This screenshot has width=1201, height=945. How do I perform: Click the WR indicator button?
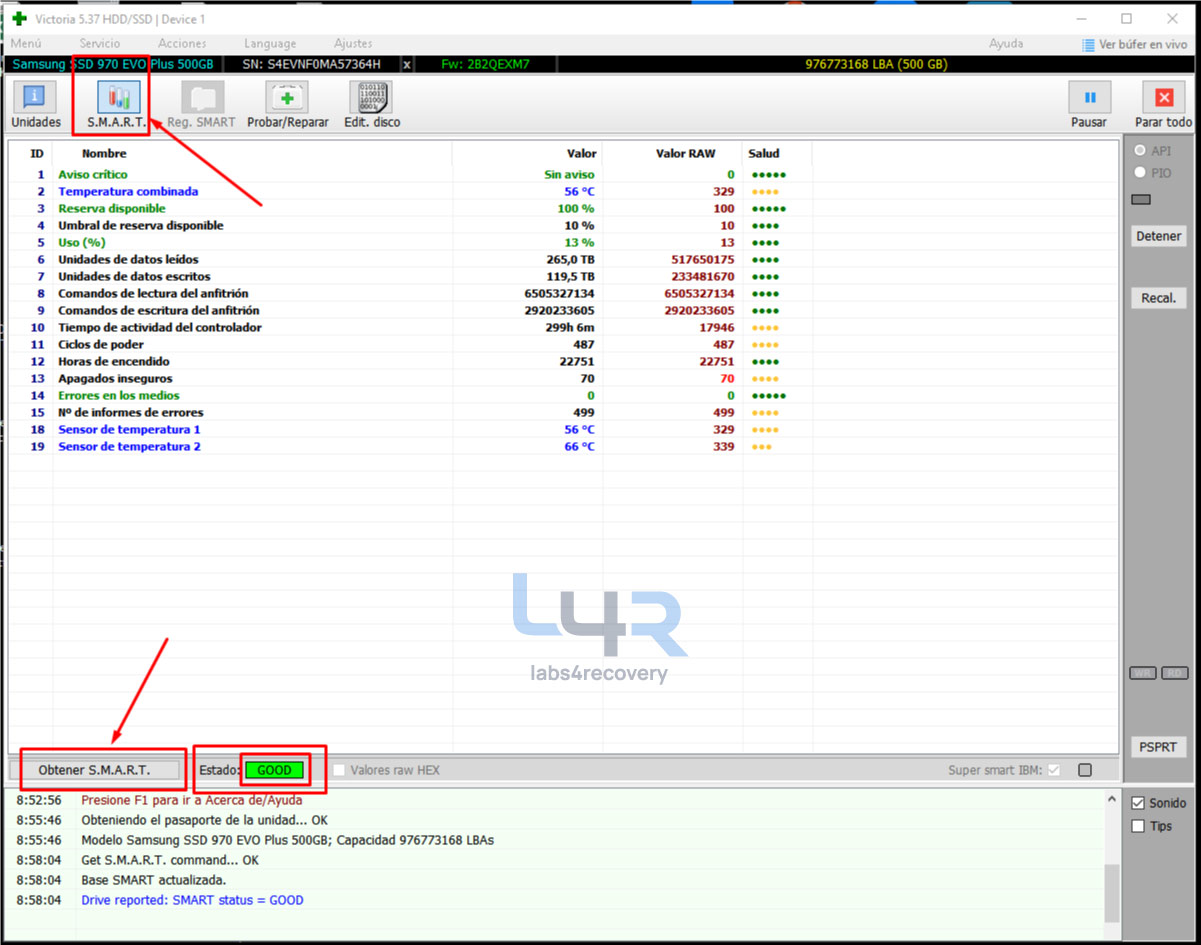click(x=1143, y=673)
